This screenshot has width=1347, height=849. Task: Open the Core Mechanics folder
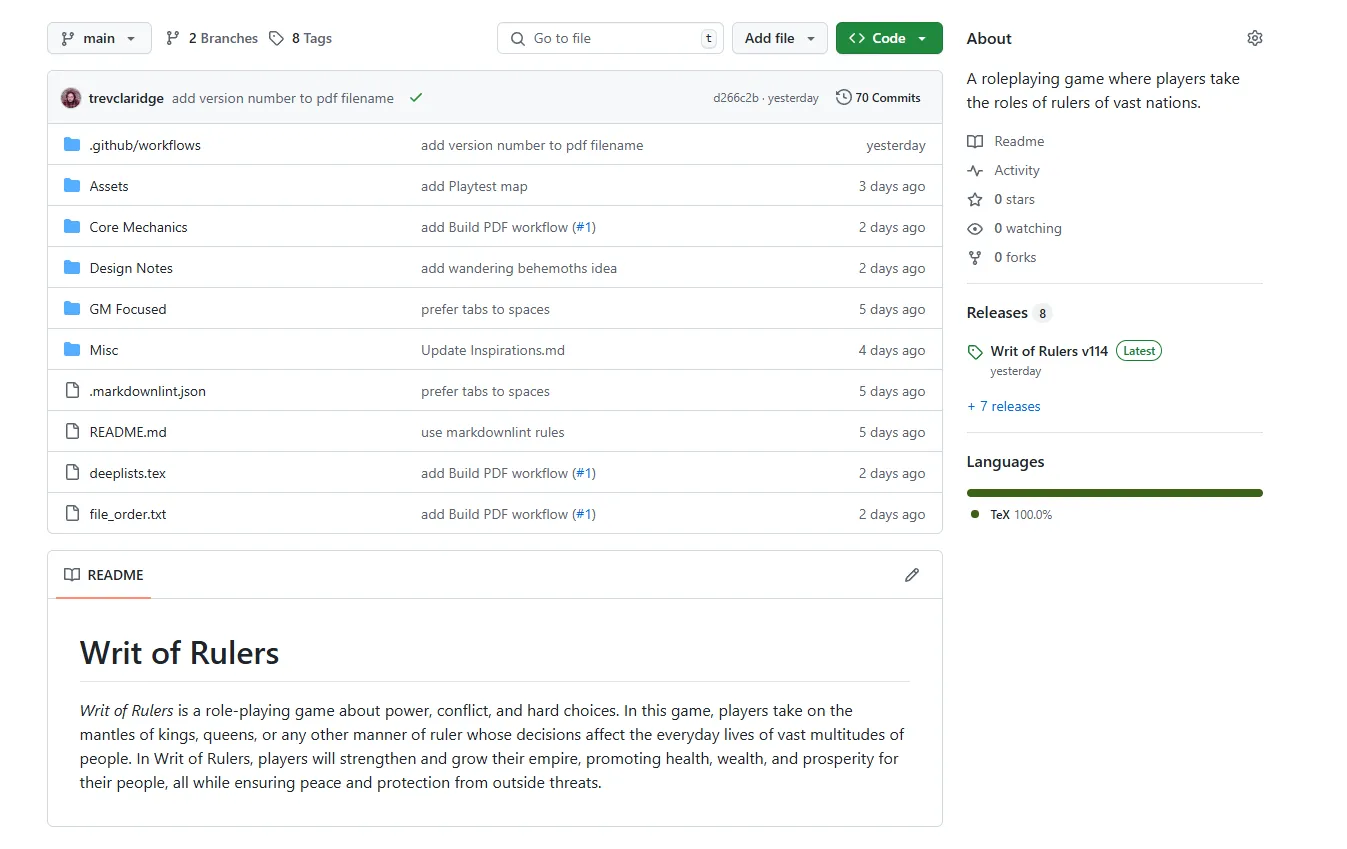(x=138, y=226)
